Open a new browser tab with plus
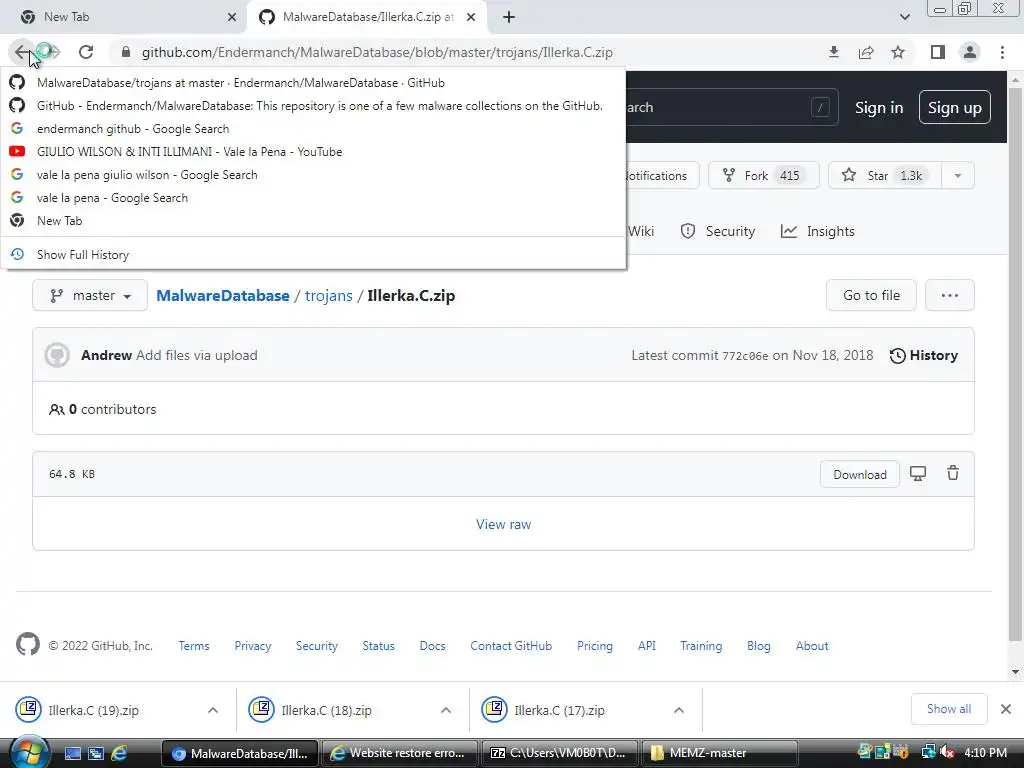1024x768 pixels. [x=509, y=17]
